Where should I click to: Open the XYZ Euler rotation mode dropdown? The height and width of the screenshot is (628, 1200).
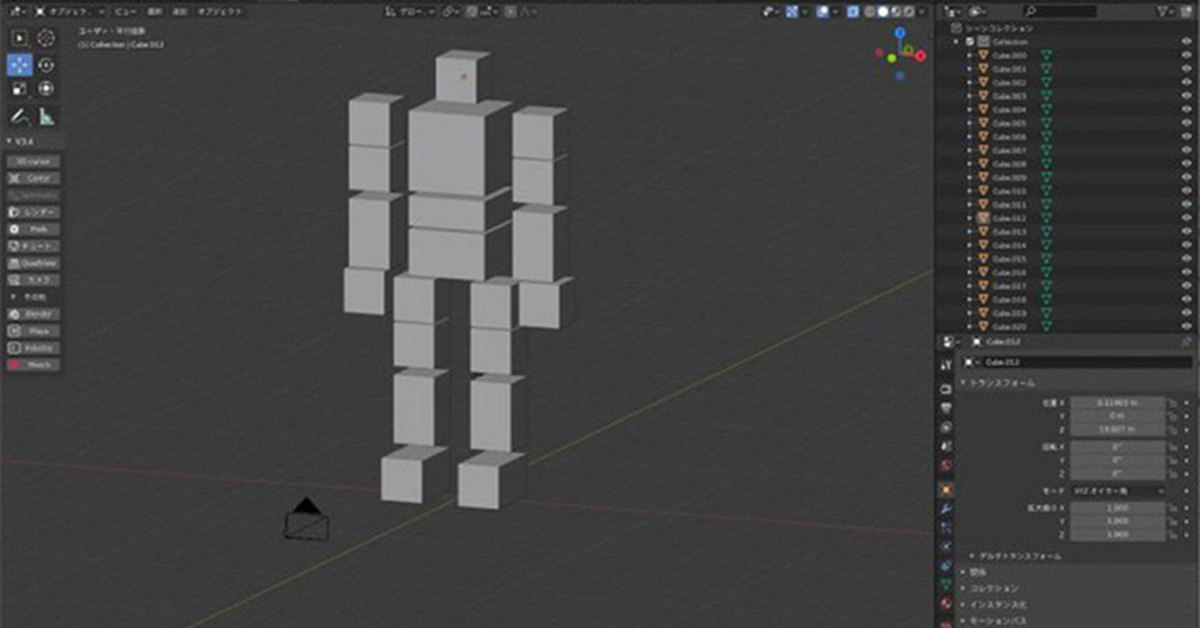[x=1116, y=492]
